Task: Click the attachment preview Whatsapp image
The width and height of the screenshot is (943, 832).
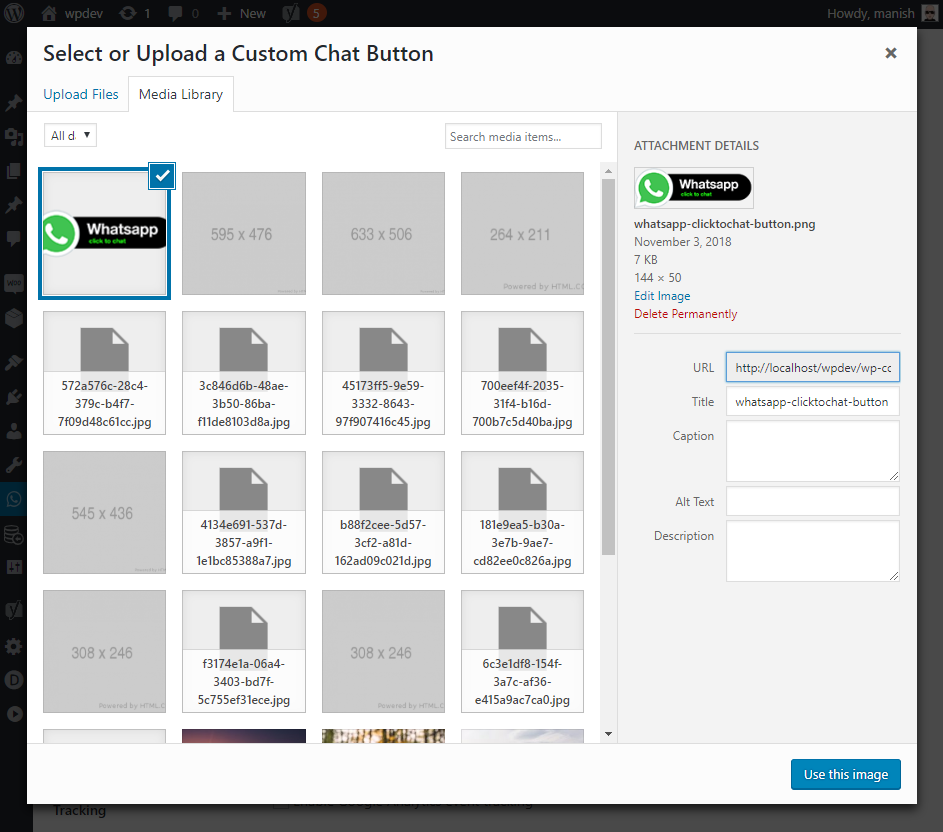Action: (693, 188)
